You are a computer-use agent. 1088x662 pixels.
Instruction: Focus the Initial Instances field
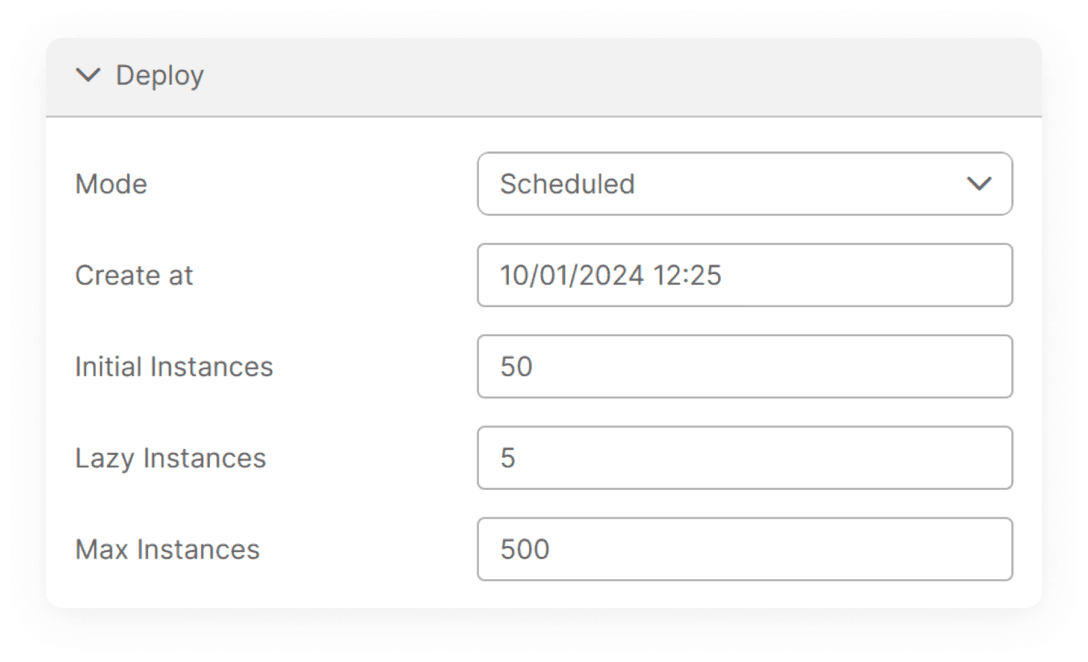(x=744, y=366)
